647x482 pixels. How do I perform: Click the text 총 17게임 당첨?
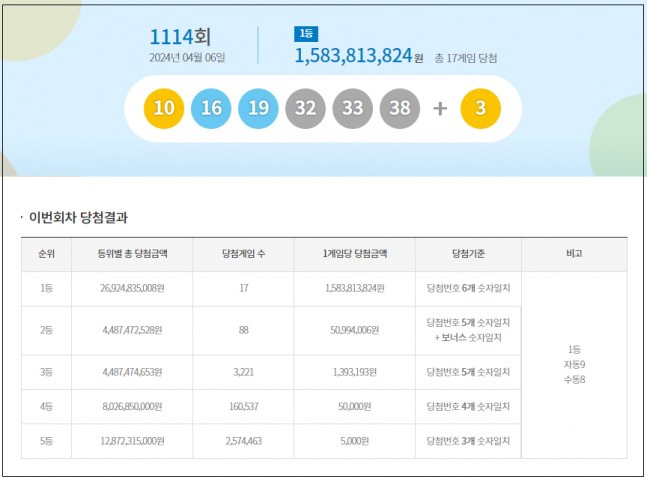click(x=466, y=58)
